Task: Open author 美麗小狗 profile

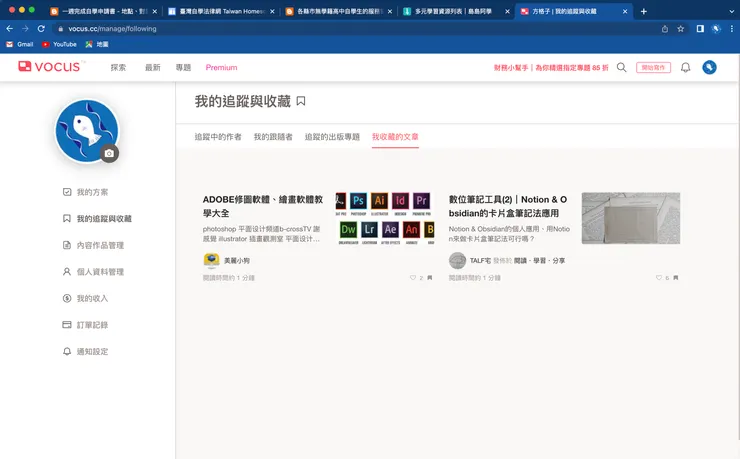Action: [237, 260]
